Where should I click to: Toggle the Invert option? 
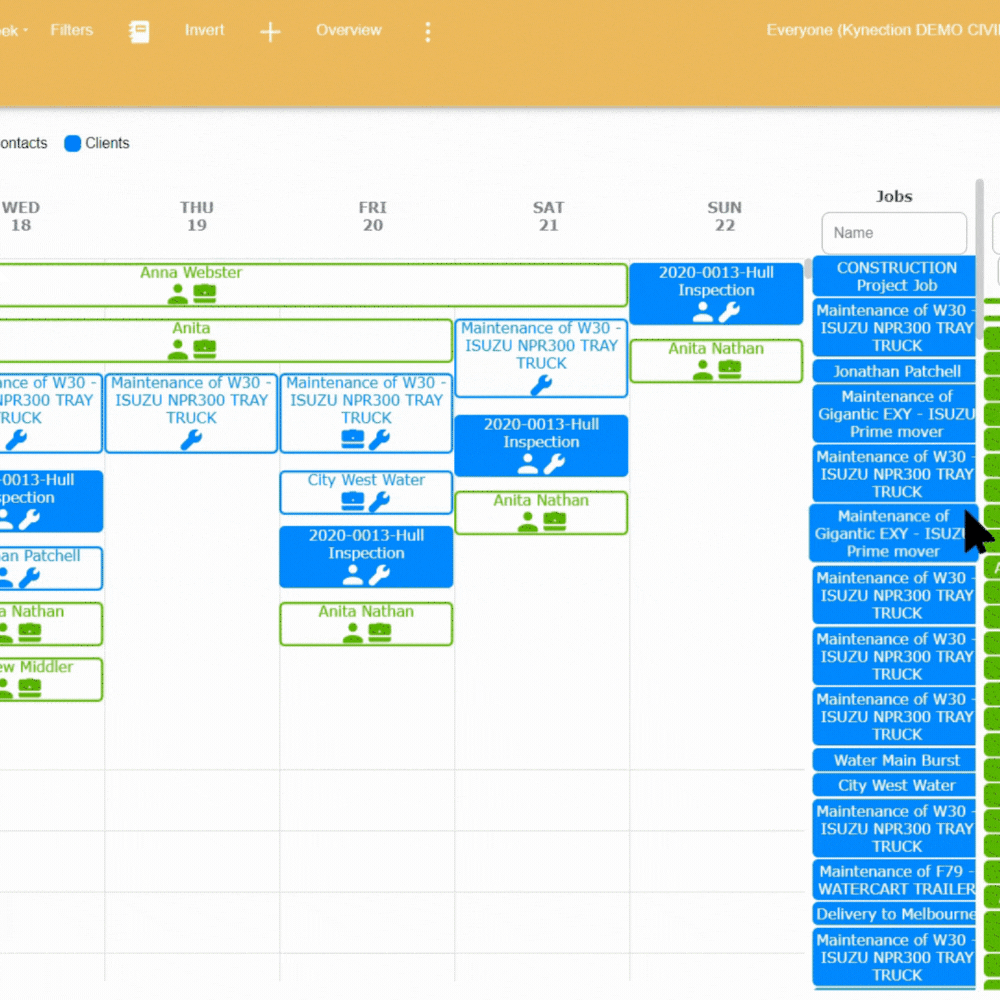204,30
